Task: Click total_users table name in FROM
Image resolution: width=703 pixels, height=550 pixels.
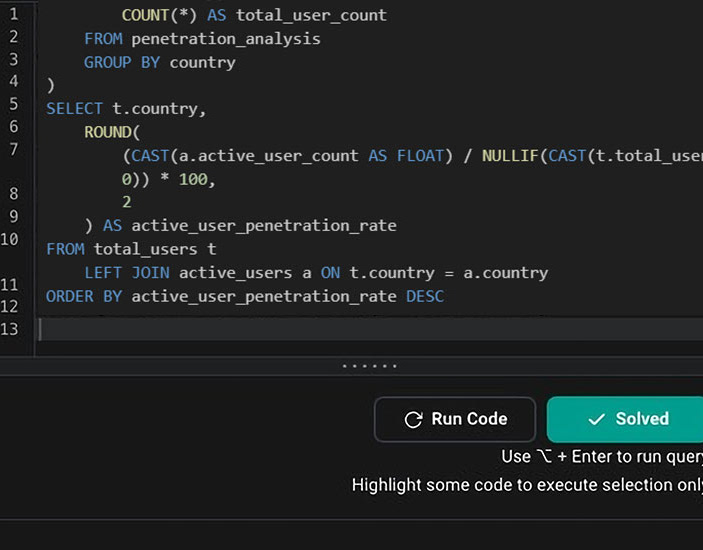Action: (146, 249)
